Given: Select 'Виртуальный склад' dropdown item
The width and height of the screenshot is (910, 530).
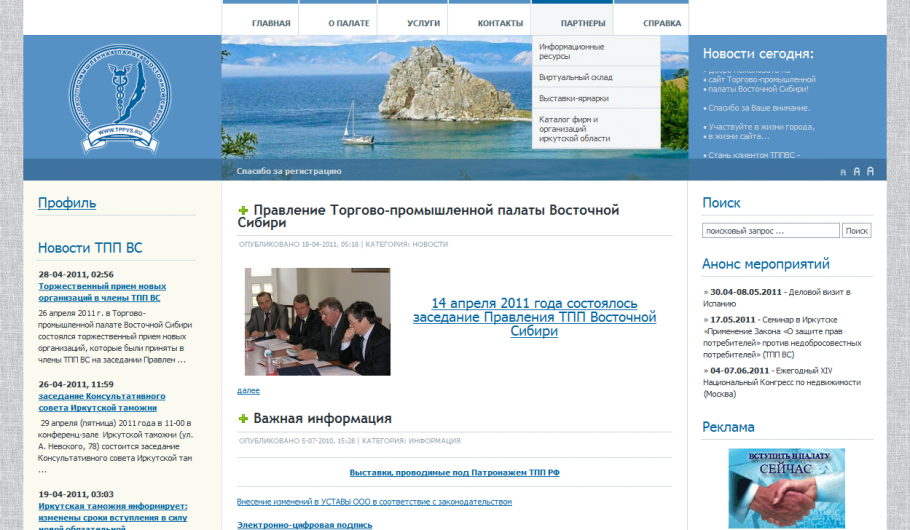Looking at the screenshot, I should click(575, 77).
